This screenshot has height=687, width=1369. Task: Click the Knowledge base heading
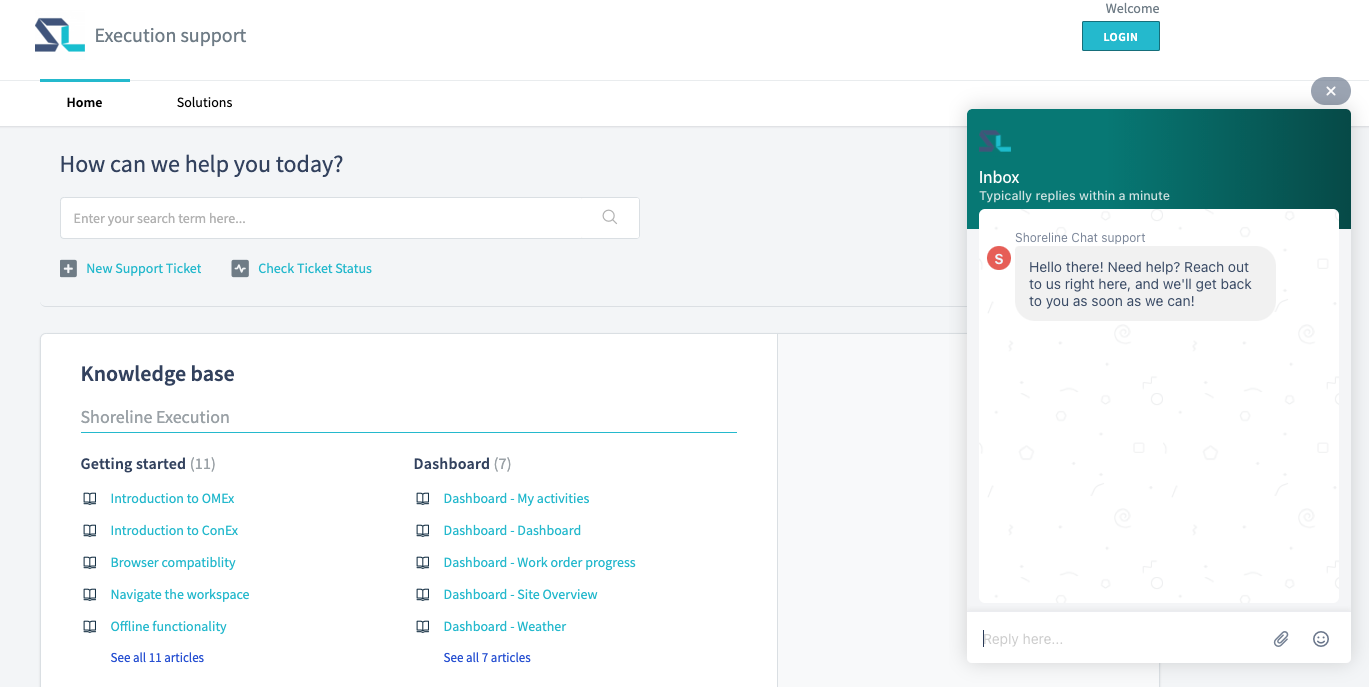[x=157, y=374]
